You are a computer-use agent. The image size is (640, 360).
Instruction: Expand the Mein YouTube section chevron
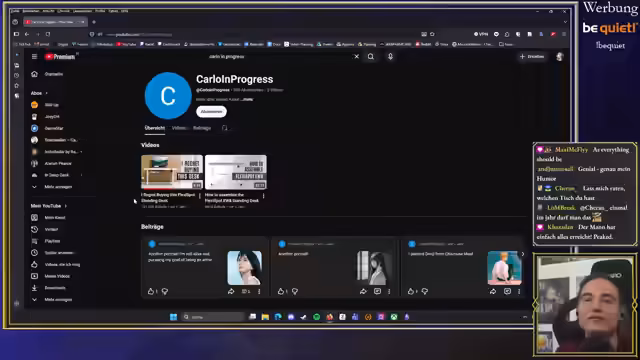tap(66, 206)
